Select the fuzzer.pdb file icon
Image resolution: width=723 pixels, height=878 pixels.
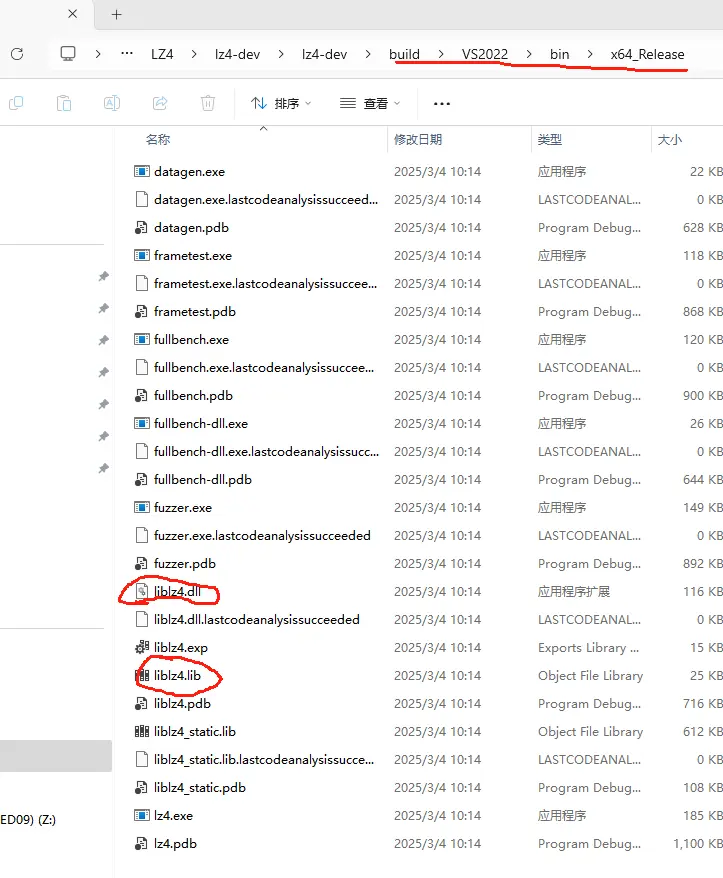coord(142,563)
